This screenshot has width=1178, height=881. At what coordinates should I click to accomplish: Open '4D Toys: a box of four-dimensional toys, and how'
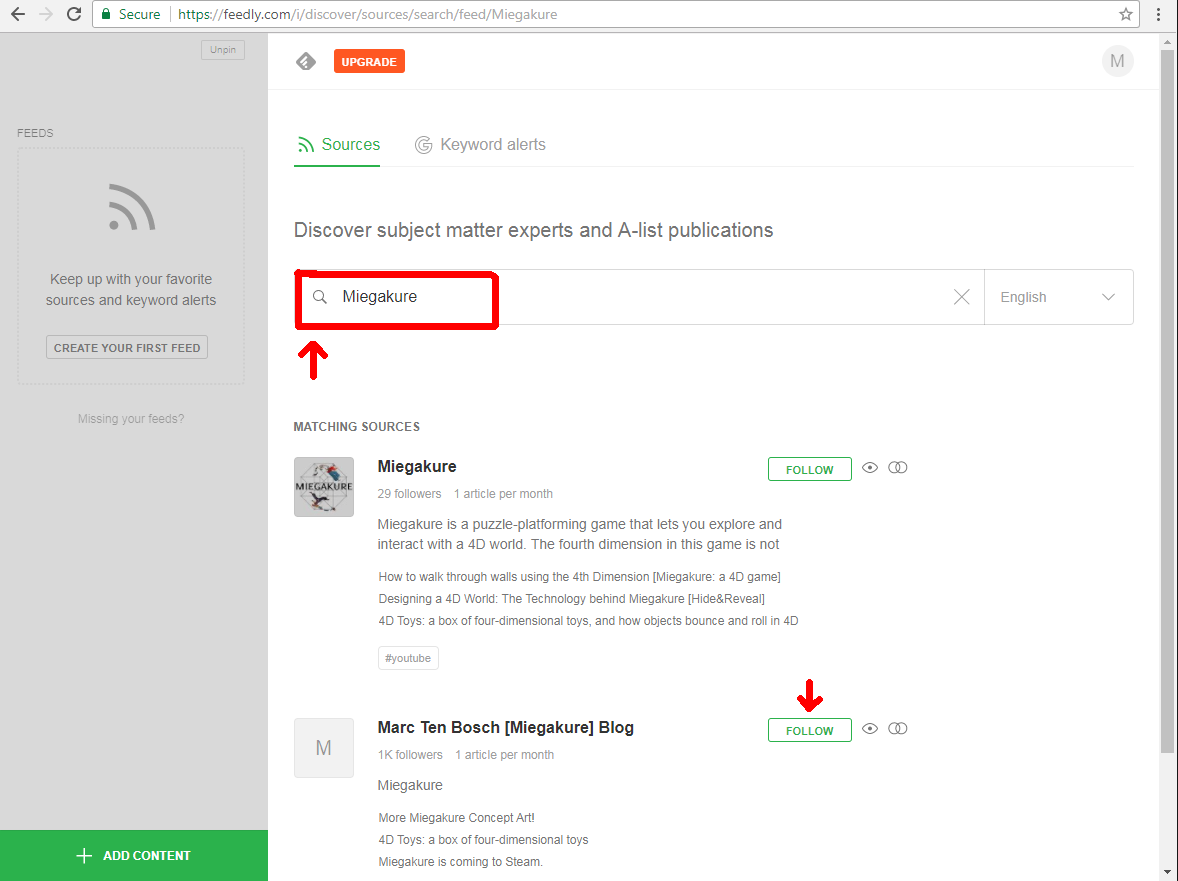click(588, 620)
